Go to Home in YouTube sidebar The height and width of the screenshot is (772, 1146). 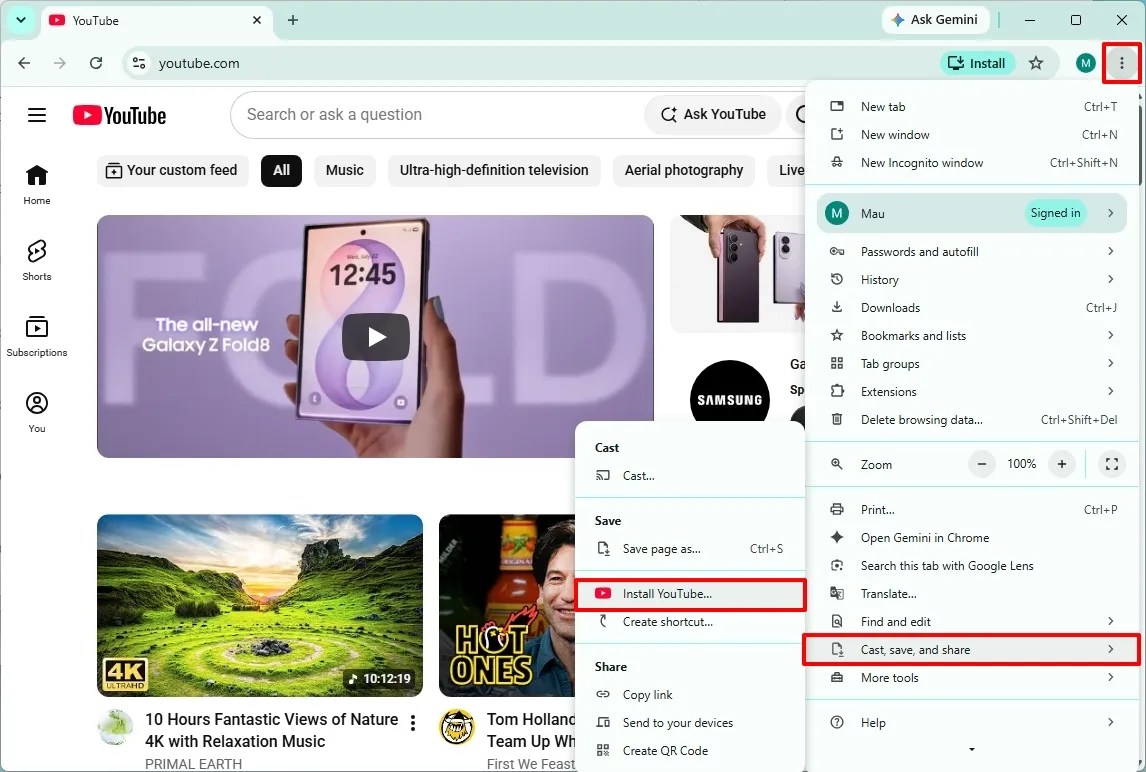(37, 185)
